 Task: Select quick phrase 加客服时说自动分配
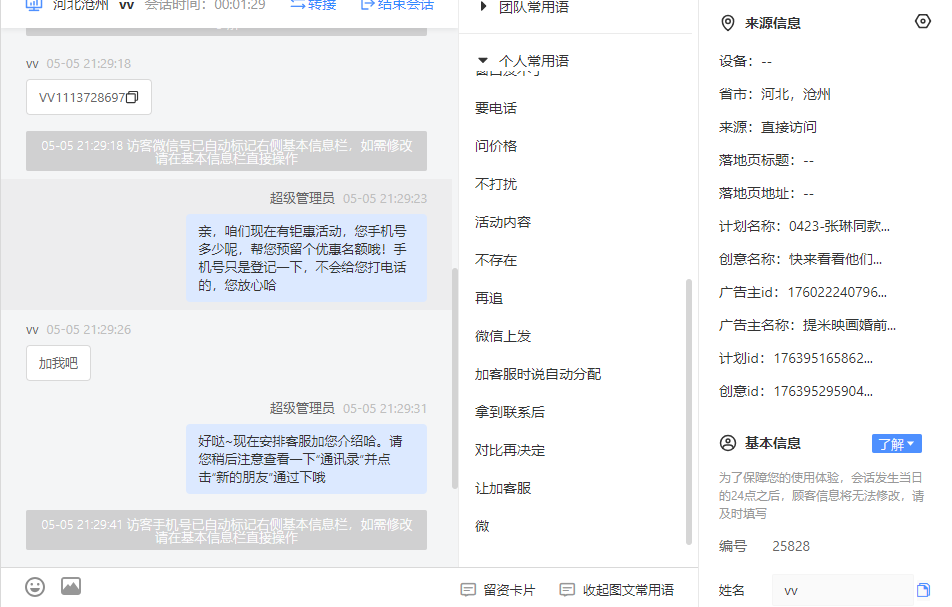click(538, 374)
